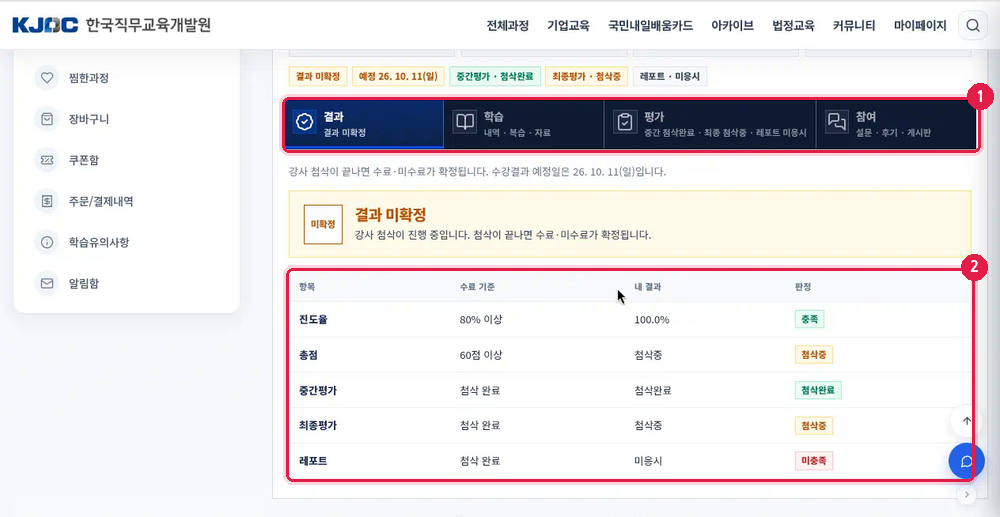Click the receipt icon beside 주문/결제내역

pos(47,201)
